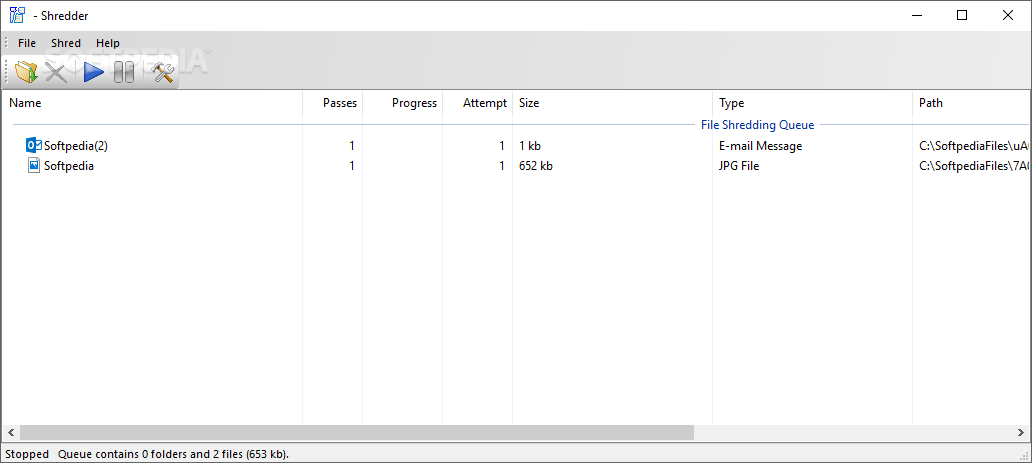Click the Shredder app icon in title bar
Image resolution: width=1032 pixels, height=463 pixels.
click(x=17, y=15)
